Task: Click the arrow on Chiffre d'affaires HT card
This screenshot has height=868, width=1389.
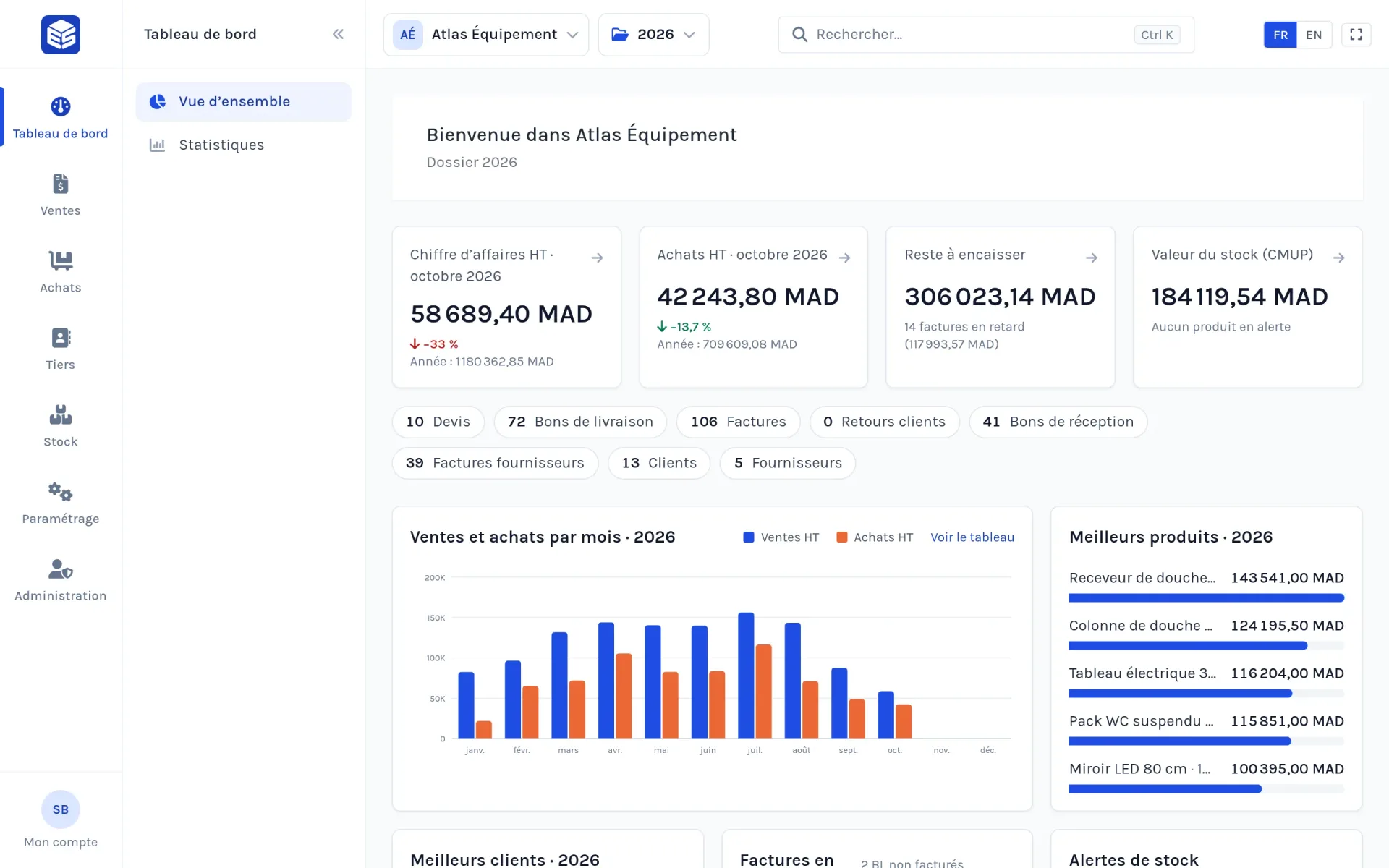Action: coord(597,258)
